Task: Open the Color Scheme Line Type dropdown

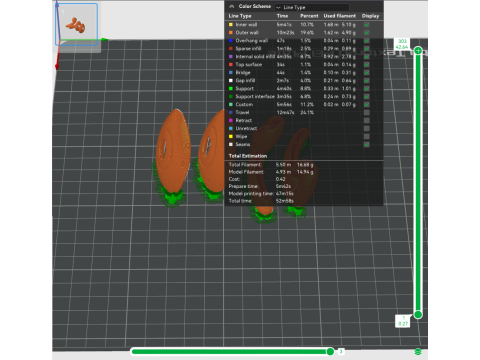Action: click(312, 7)
